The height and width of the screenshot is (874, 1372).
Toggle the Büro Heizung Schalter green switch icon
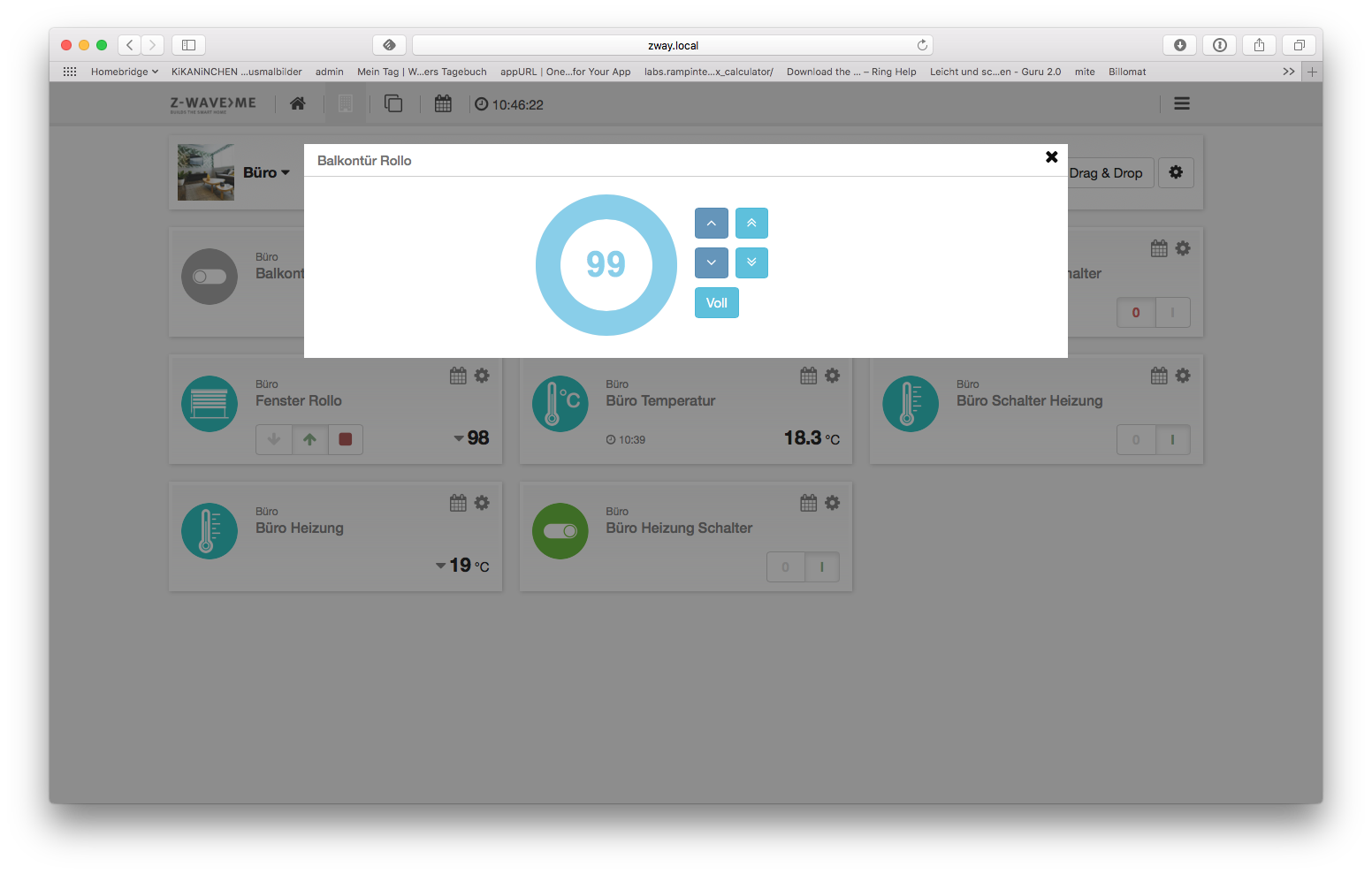pos(560,531)
